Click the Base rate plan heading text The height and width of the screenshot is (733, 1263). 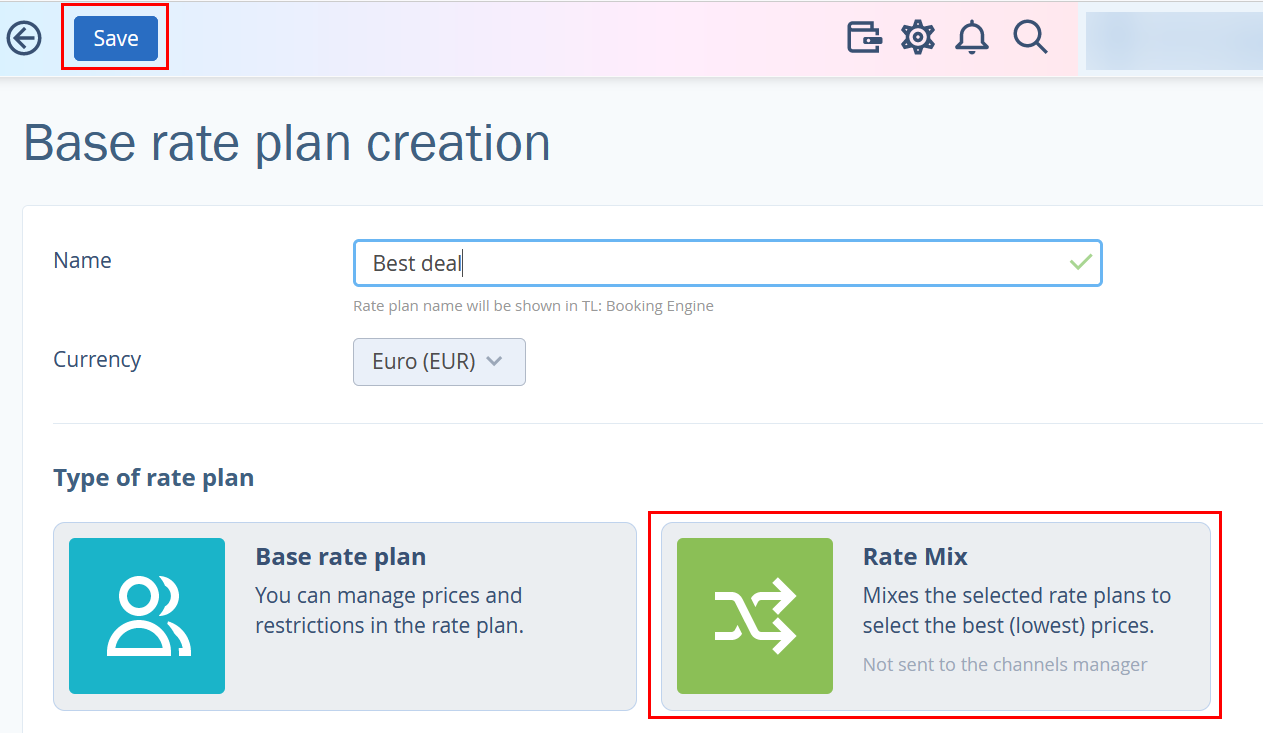341,557
